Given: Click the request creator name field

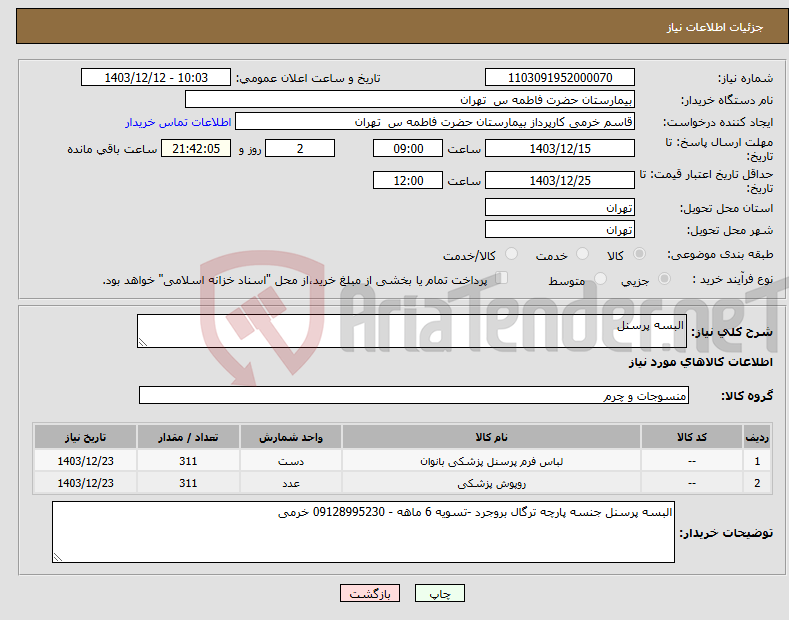Looking at the screenshot, I should (x=435, y=122).
